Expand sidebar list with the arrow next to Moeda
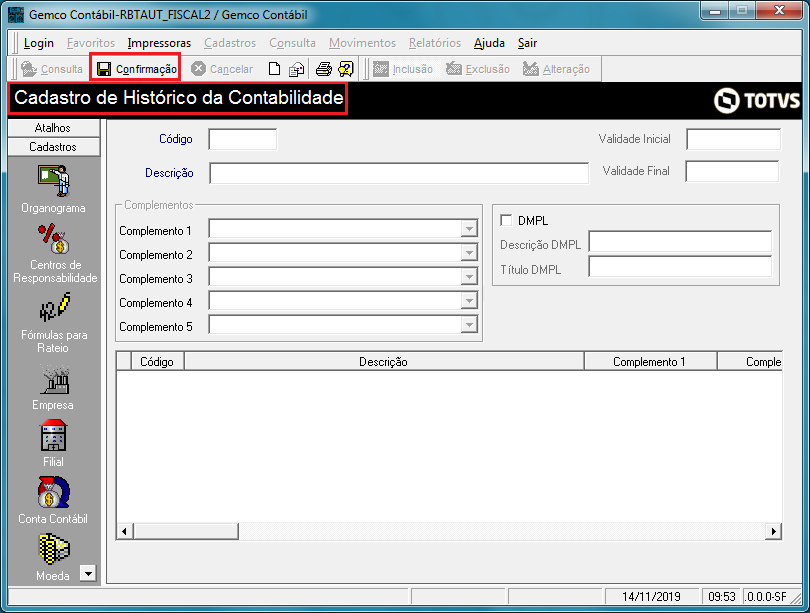Viewport: 810px width, 613px height. tap(88, 573)
